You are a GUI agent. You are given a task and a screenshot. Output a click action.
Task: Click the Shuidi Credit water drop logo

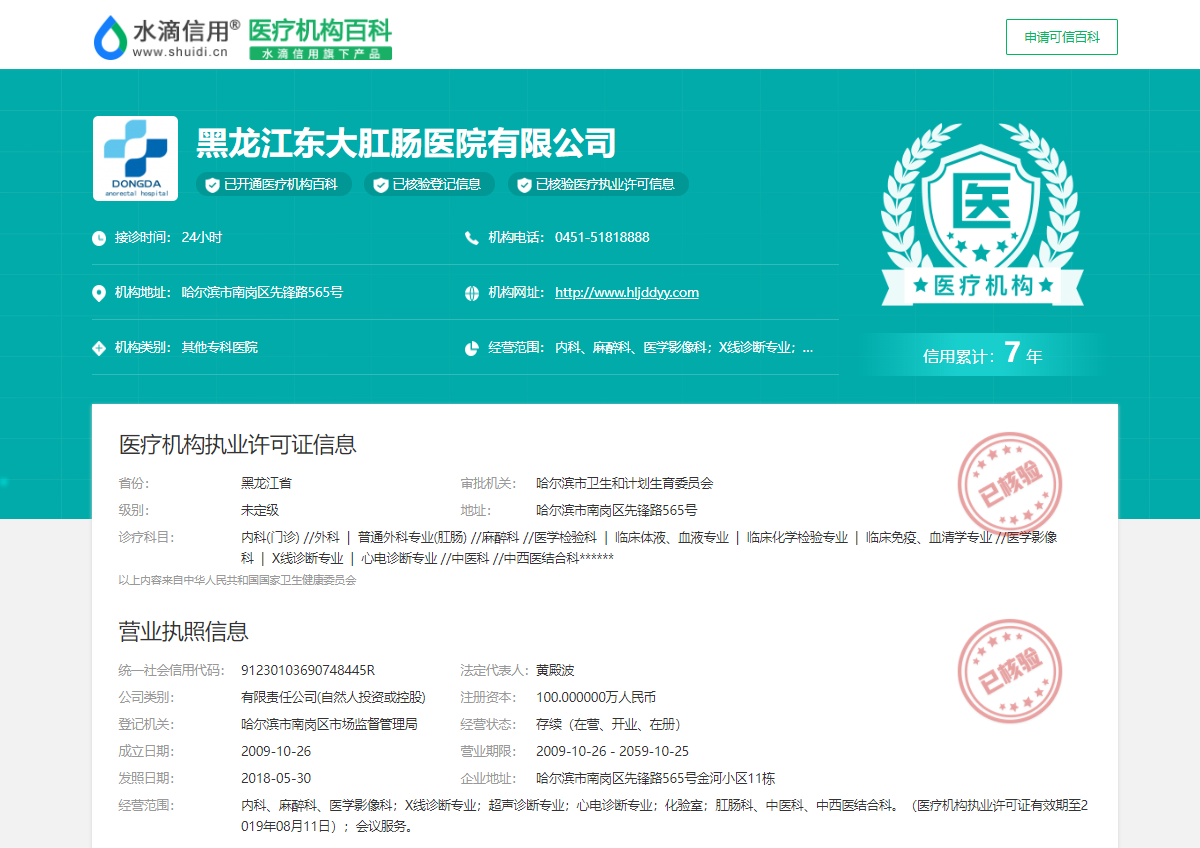pyautogui.click(x=109, y=38)
